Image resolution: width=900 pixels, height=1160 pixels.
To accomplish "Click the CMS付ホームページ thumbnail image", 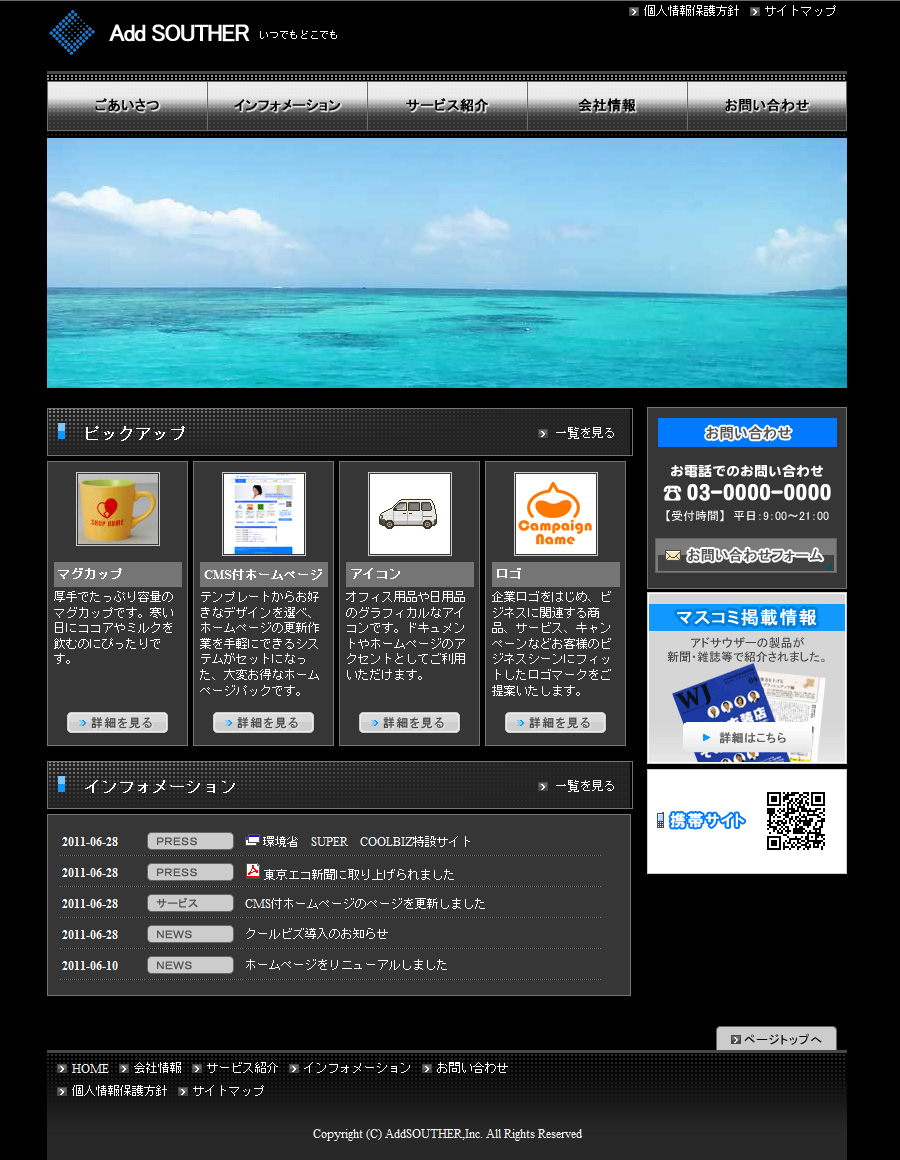I will [263, 510].
